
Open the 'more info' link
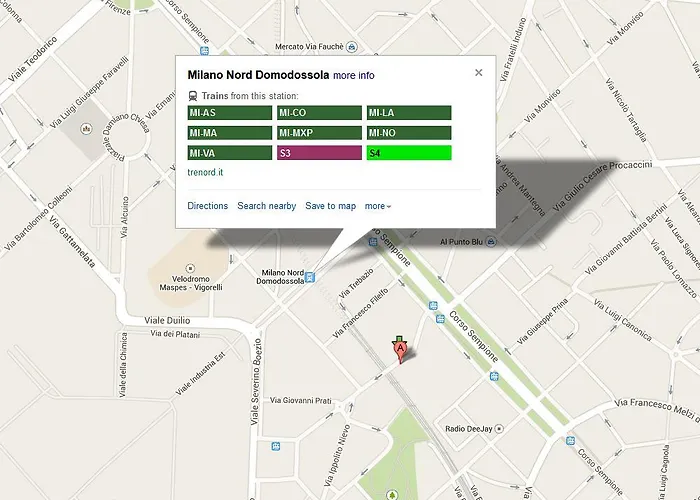354,75
